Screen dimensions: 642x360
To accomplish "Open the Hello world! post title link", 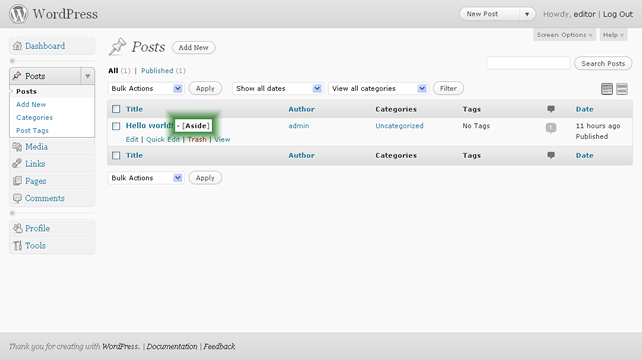I will [149, 126].
